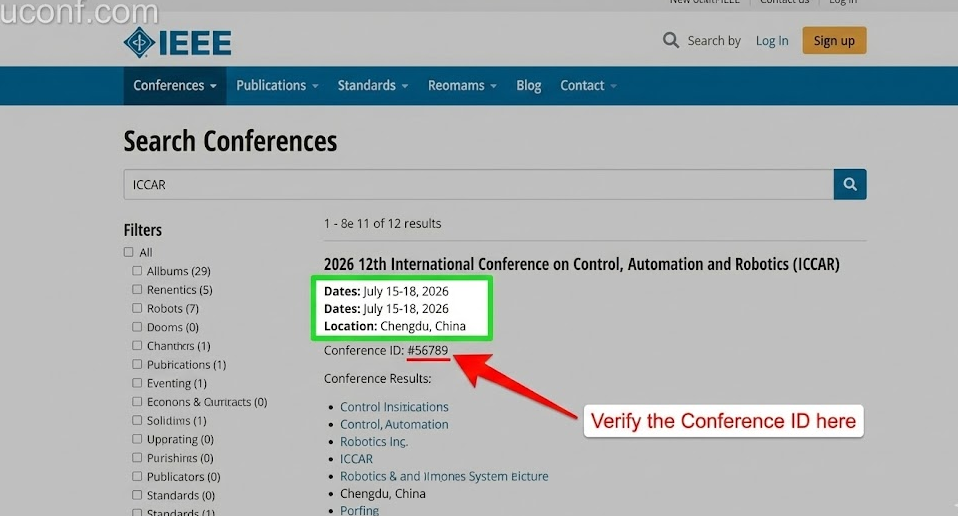
Task: Open the Conferences menu
Action: tap(175, 85)
